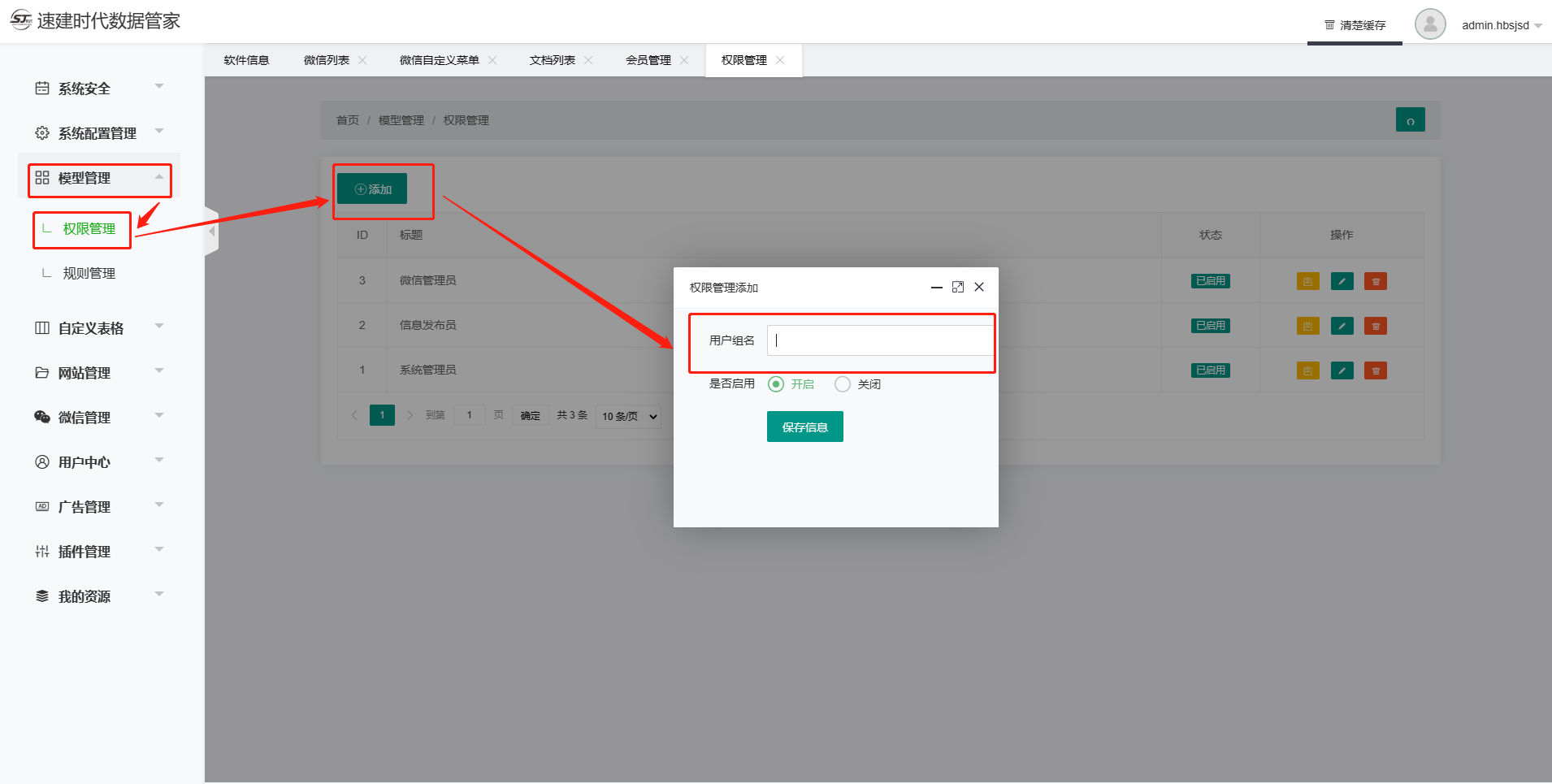1552x784 pixels.
Task: Click 首页 in the breadcrumb
Action: tap(348, 120)
